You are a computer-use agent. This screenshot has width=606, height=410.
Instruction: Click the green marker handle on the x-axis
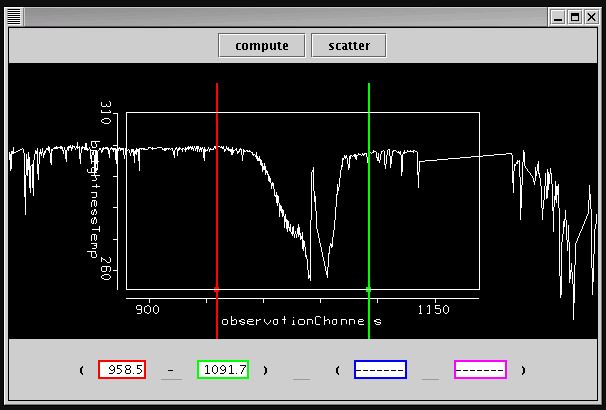pyautogui.click(x=369, y=290)
